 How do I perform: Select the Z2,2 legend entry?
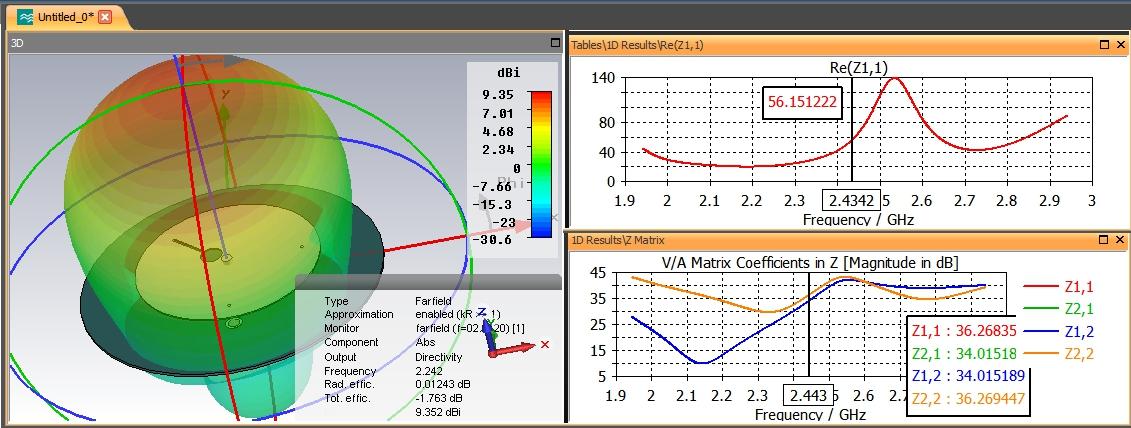point(1059,354)
